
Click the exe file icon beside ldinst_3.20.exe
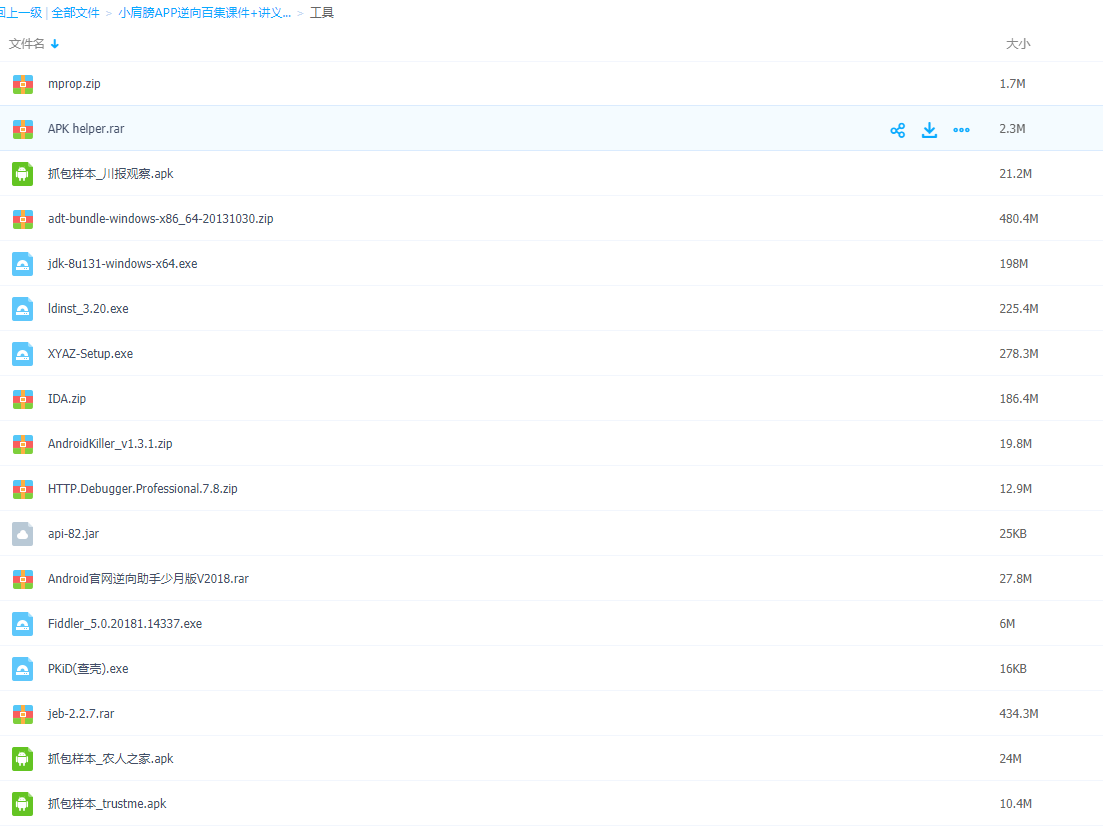click(23, 309)
